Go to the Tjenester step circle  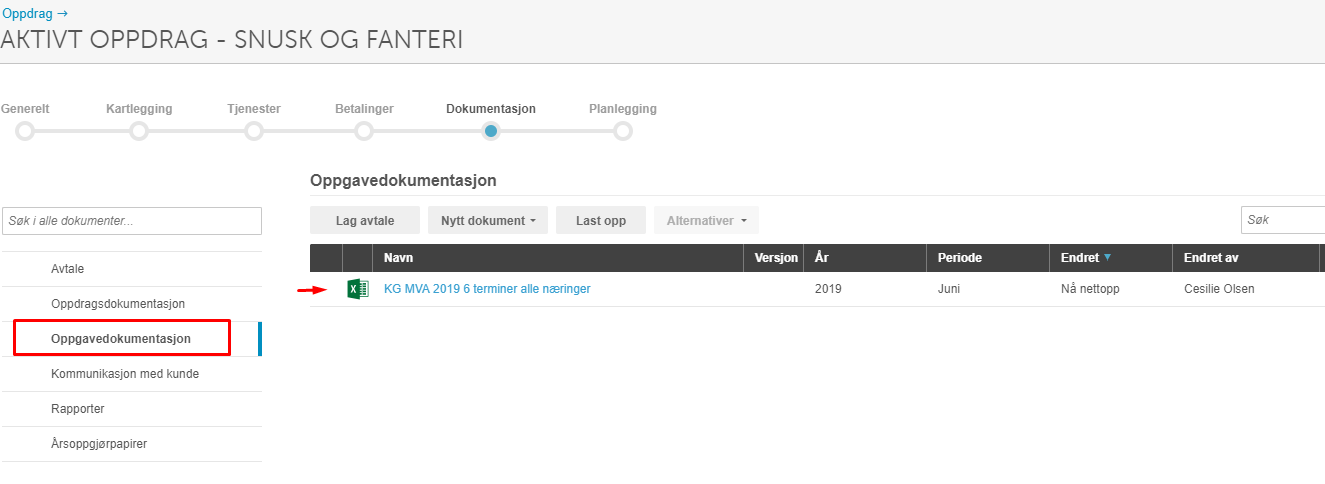tap(254, 131)
